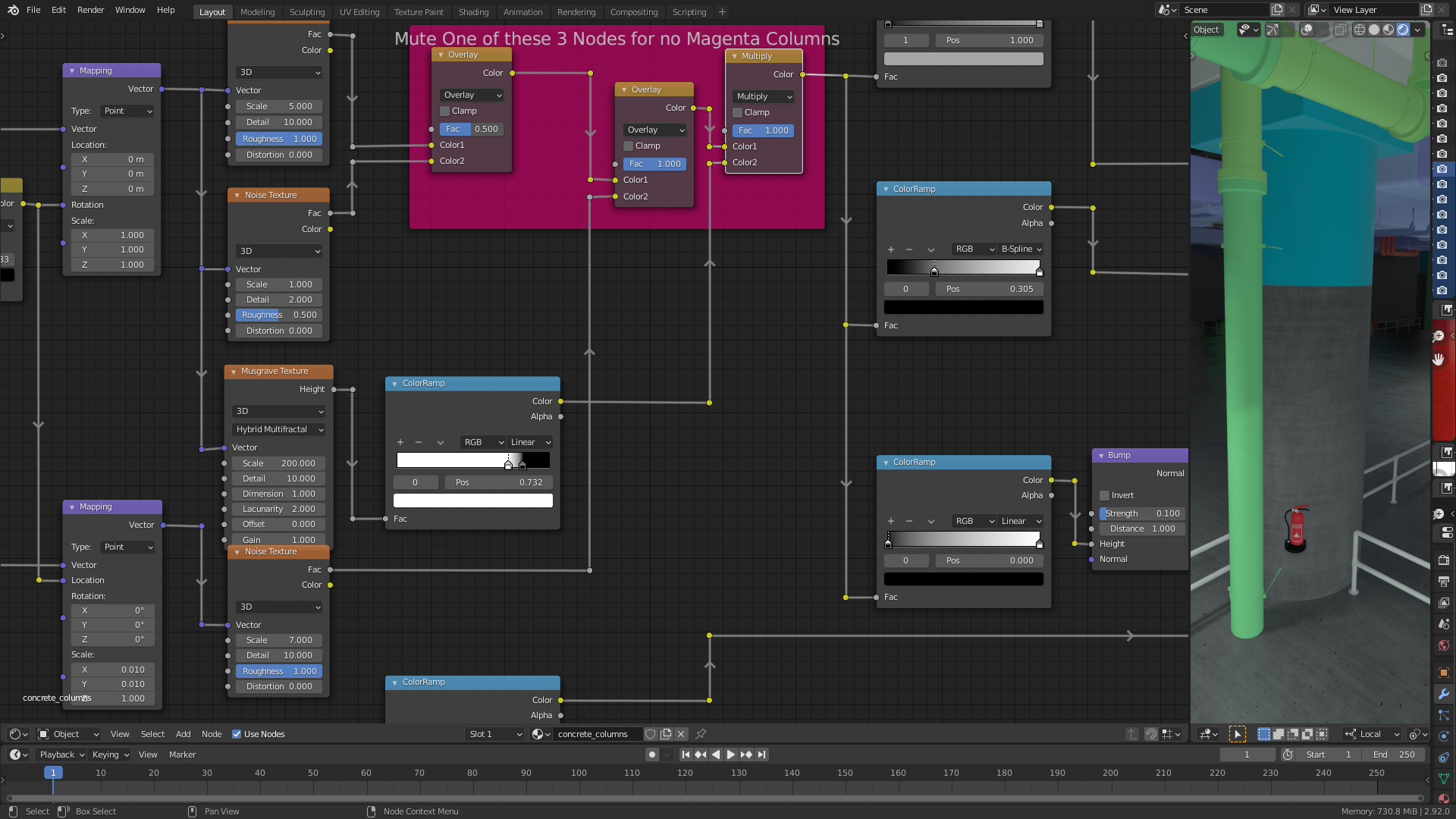This screenshot has height=819, width=1456.
Task: Enable Clamp on the Multiply node
Action: [x=737, y=112]
